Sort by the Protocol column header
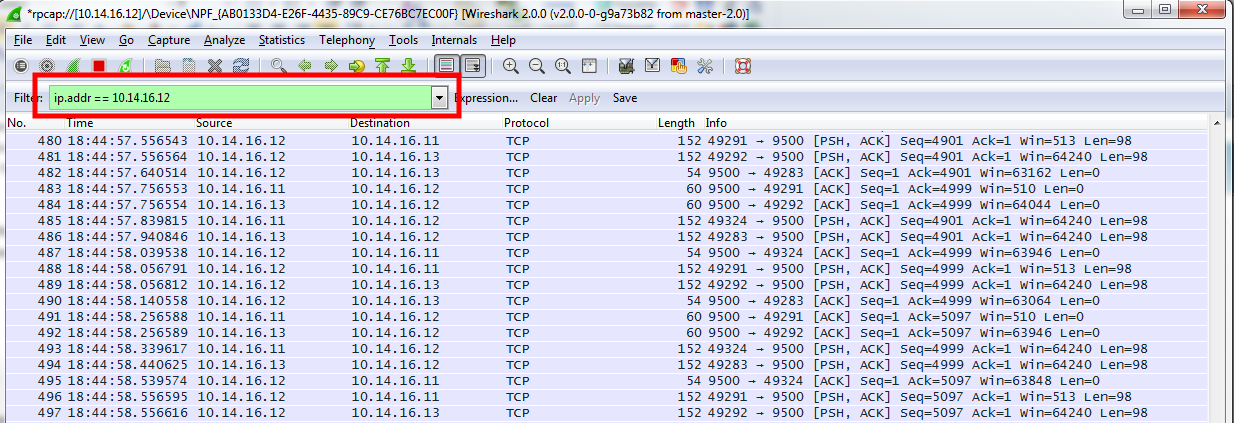The height and width of the screenshot is (423, 1234). click(579, 123)
